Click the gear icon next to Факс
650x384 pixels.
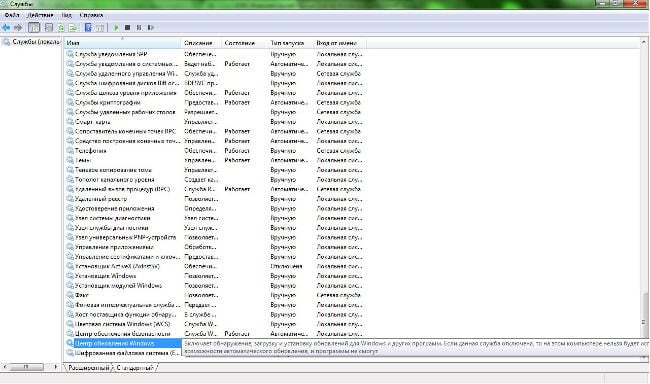point(70,295)
